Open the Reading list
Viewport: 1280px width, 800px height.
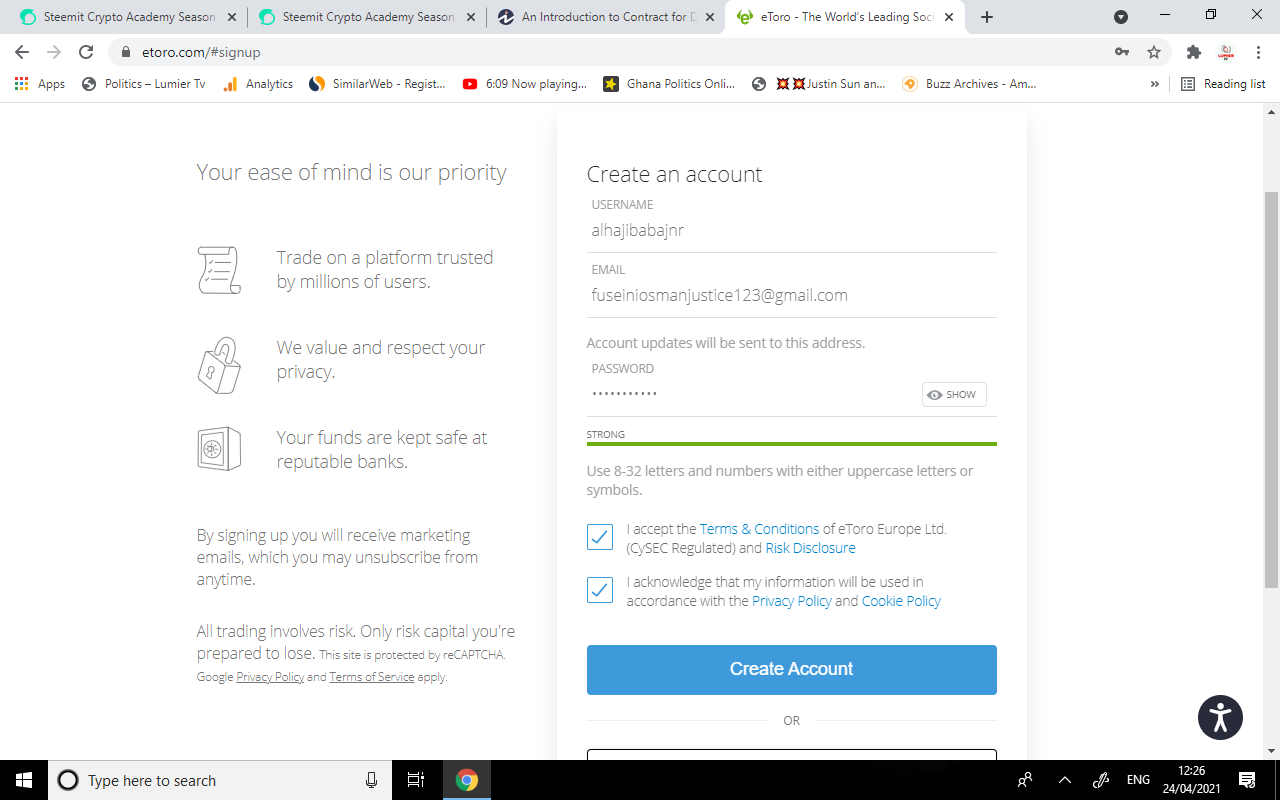point(1223,84)
